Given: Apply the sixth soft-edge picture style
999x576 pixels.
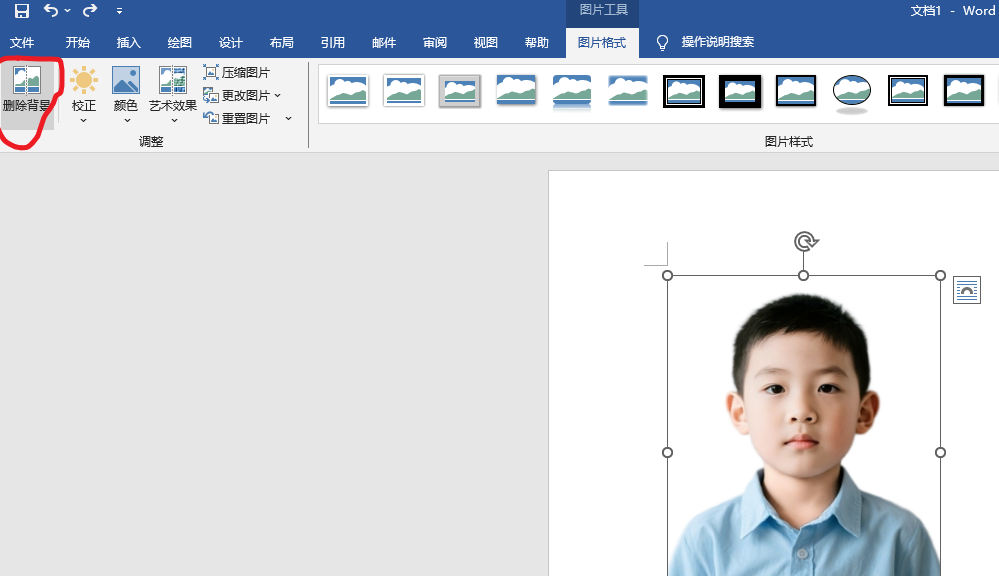Looking at the screenshot, I should [x=628, y=90].
